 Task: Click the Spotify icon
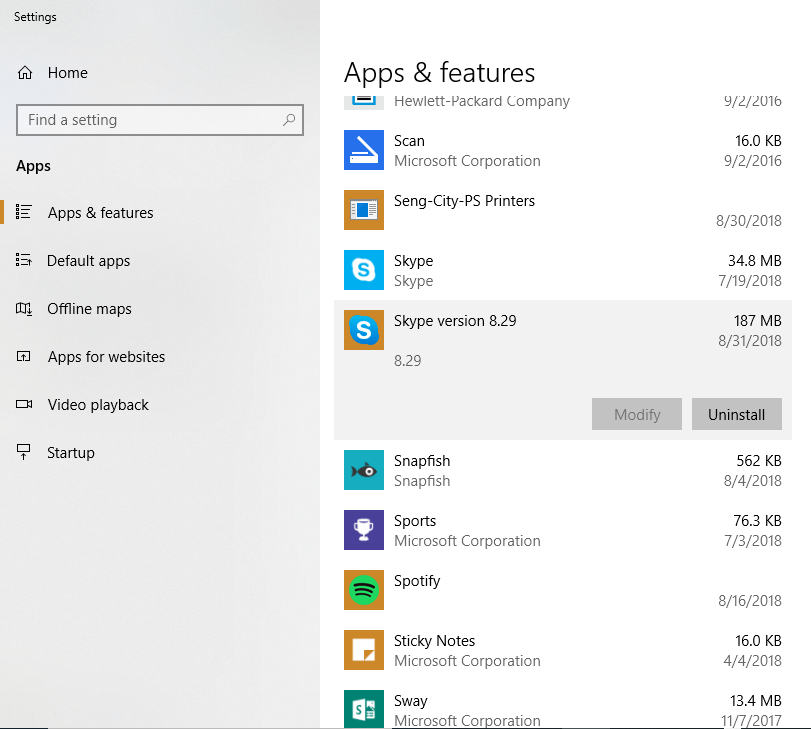pyautogui.click(x=363, y=590)
